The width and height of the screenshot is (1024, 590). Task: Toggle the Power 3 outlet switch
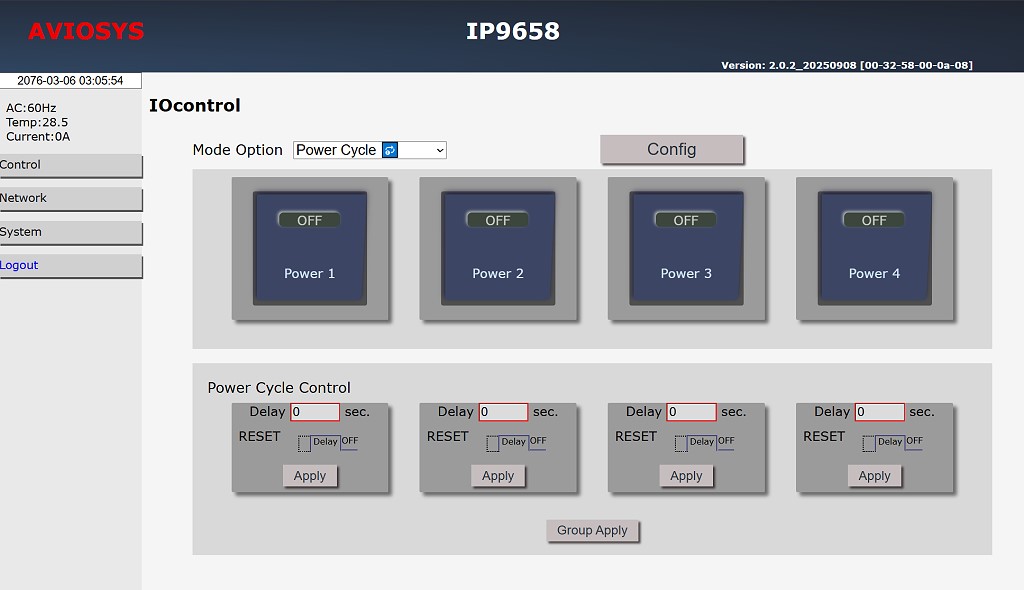pyautogui.click(x=686, y=247)
